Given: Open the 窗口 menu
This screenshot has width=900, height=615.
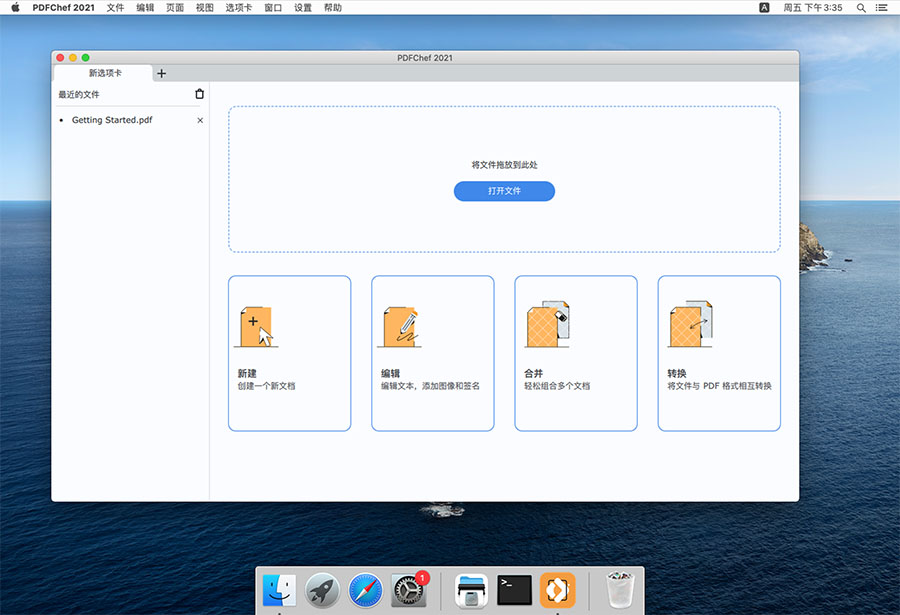Looking at the screenshot, I should click(273, 7).
